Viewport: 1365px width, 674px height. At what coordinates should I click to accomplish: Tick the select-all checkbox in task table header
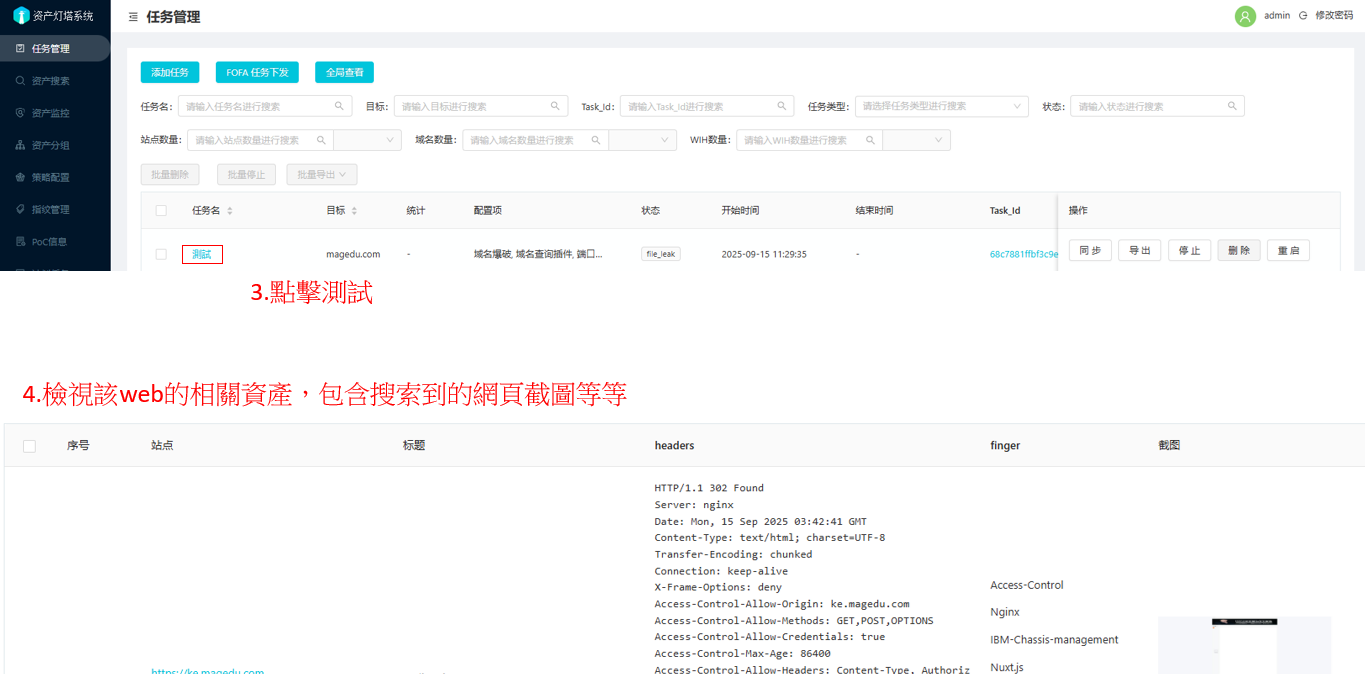(x=161, y=211)
